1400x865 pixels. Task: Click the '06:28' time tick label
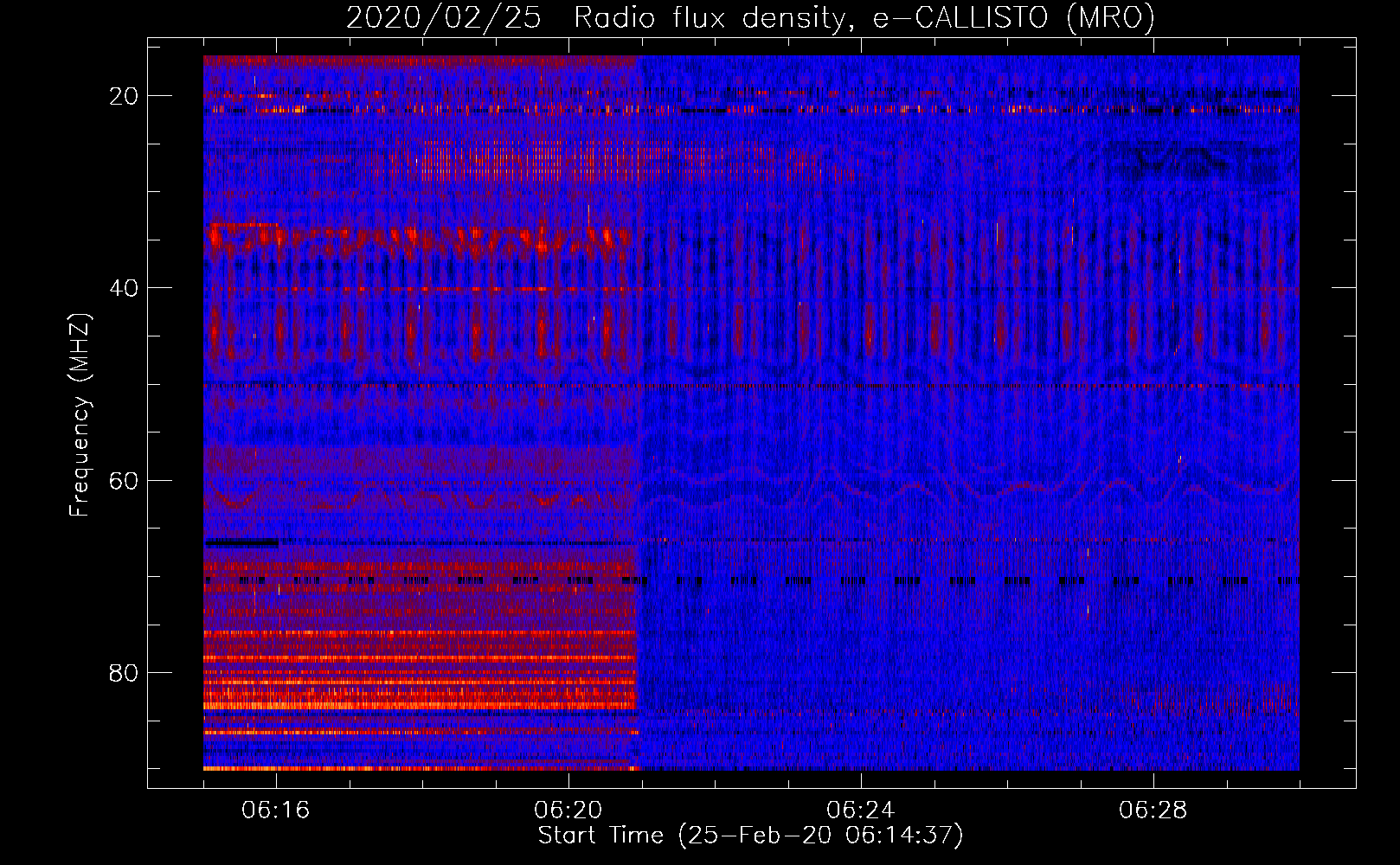1153,811
